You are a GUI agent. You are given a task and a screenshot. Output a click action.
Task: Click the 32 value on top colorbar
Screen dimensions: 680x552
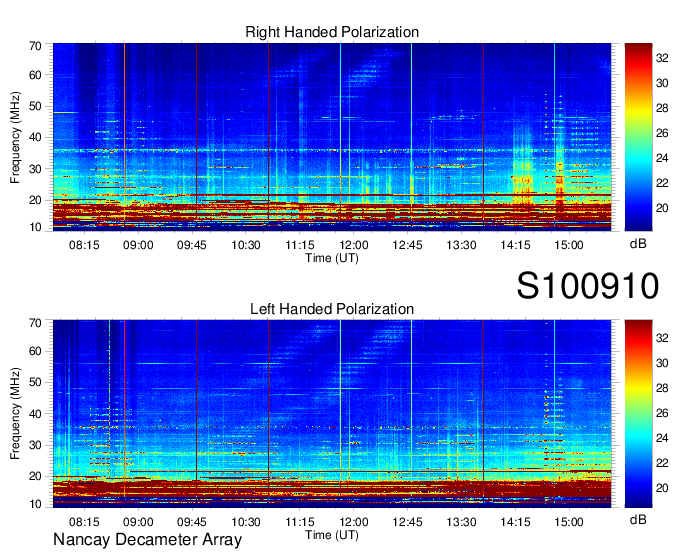point(662,58)
